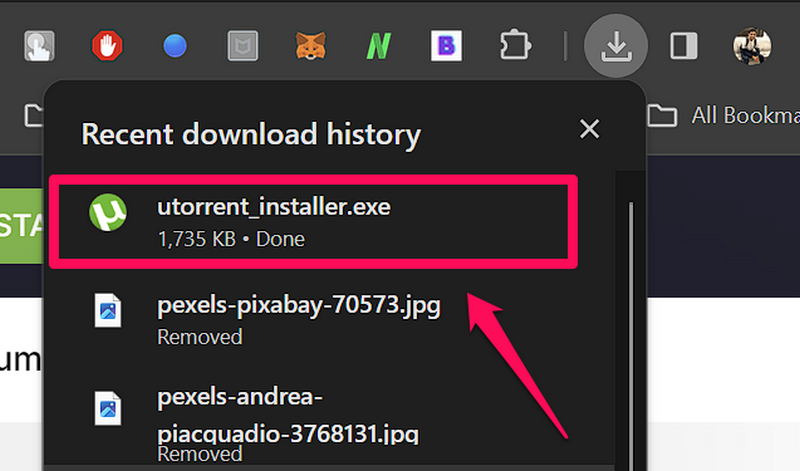800x471 pixels.
Task: Click the uTorrent installer file icon
Action: pyautogui.click(x=108, y=212)
